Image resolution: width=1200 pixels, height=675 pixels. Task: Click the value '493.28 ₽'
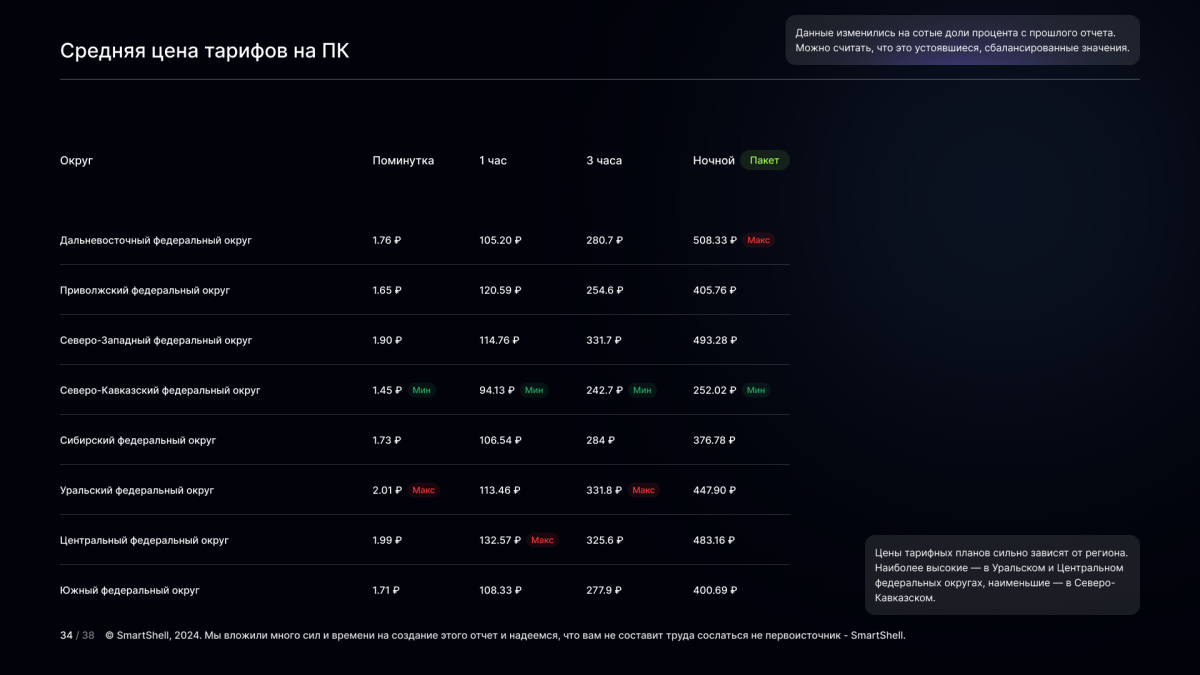tap(715, 341)
